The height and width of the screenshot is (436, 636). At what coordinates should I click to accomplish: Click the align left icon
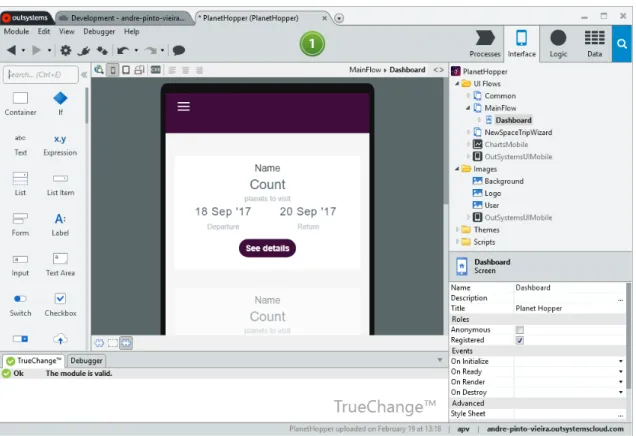172,70
